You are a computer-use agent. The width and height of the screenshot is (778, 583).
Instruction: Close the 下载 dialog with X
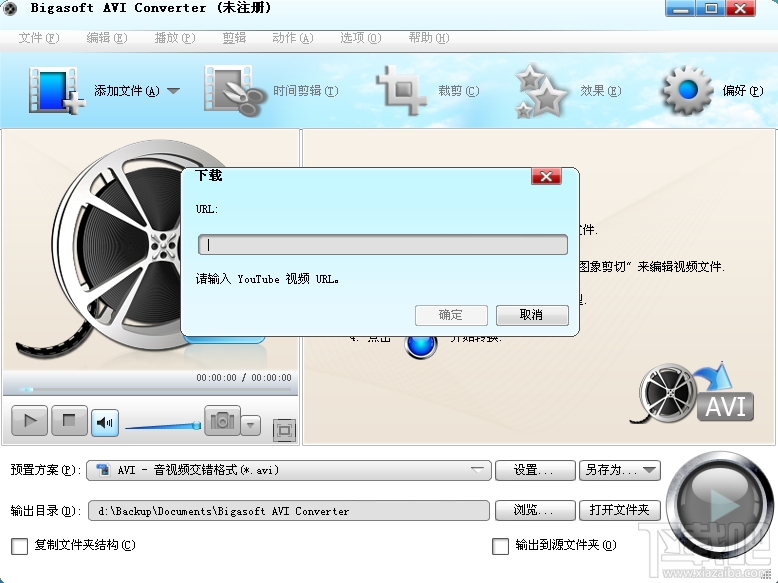(x=546, y=177)
